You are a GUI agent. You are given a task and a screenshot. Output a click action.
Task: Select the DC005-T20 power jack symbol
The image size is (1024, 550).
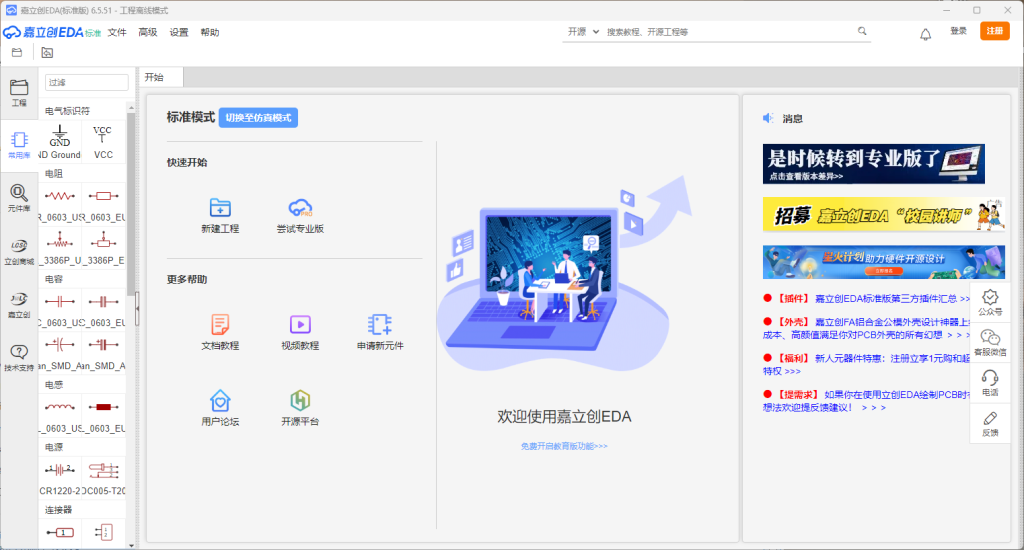click(x=103, y=478)
